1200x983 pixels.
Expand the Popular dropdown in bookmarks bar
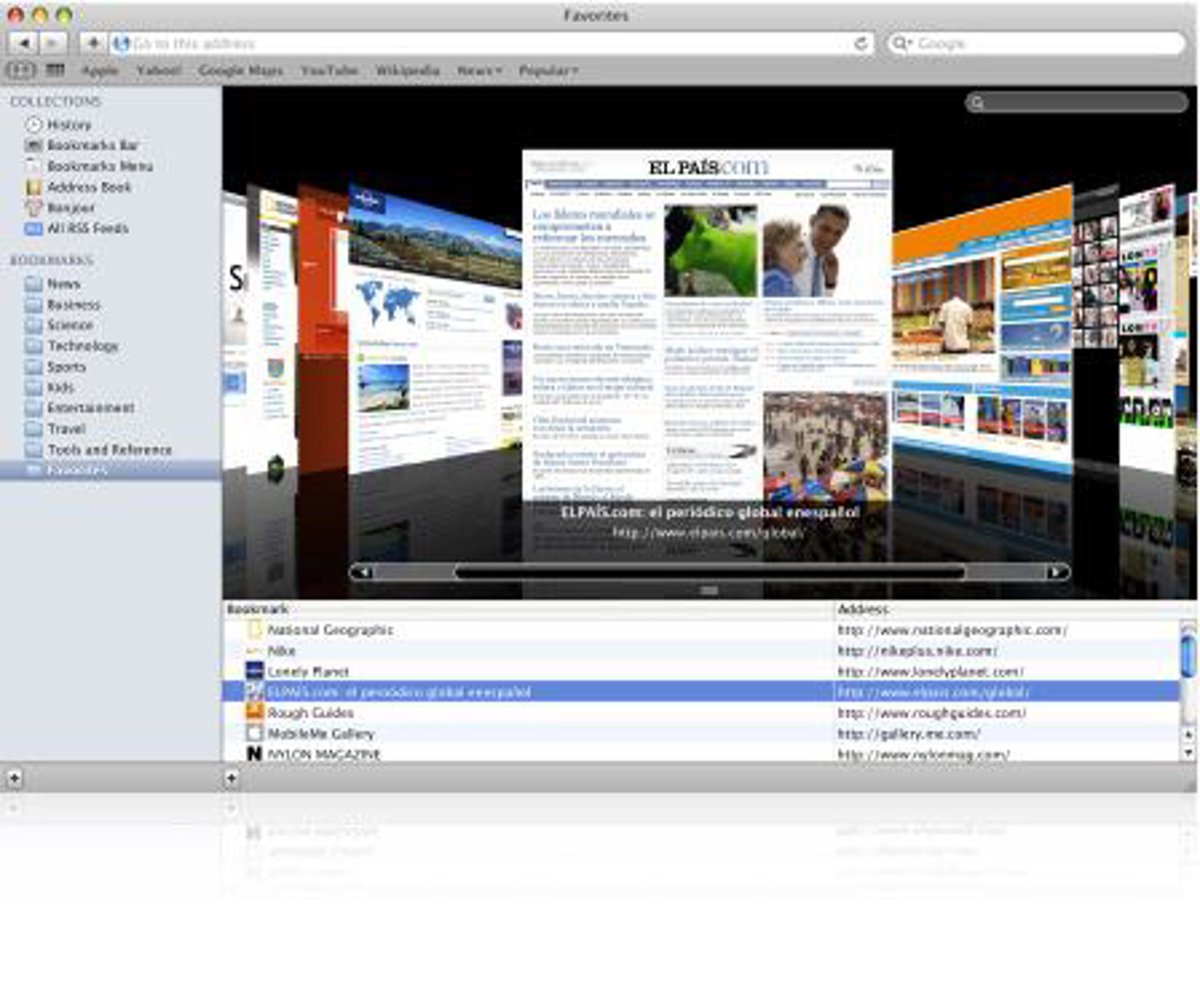548,71
